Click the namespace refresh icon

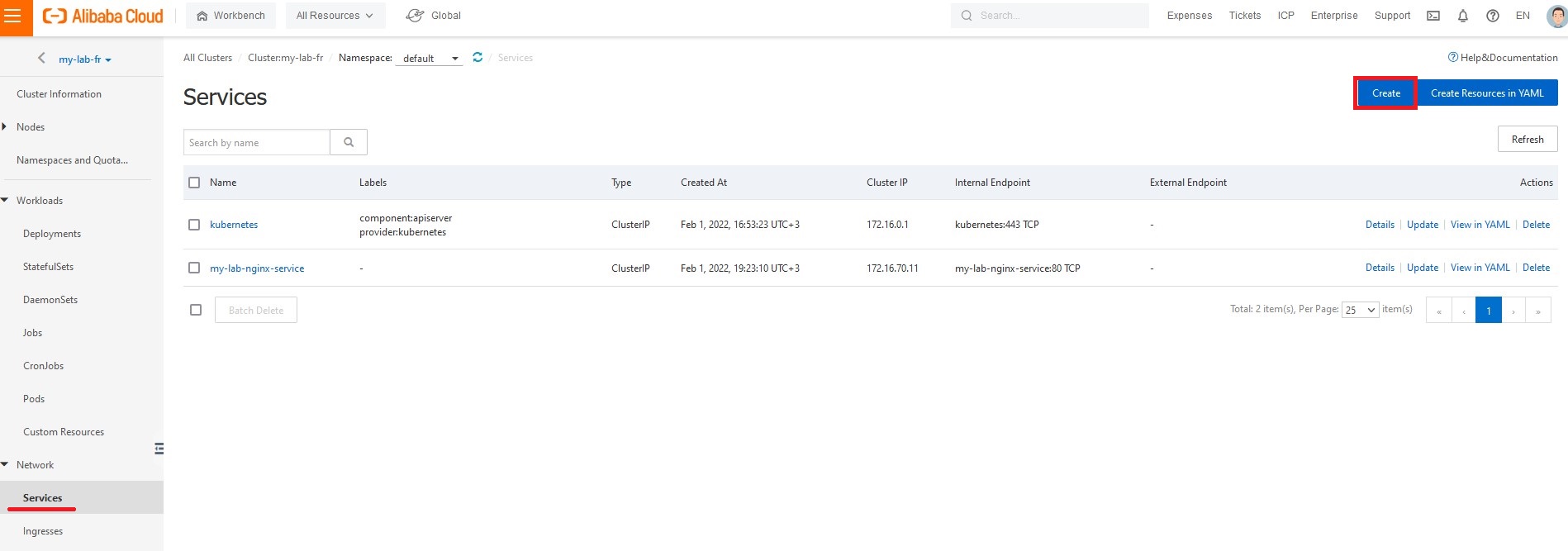[x=478, y=57]
